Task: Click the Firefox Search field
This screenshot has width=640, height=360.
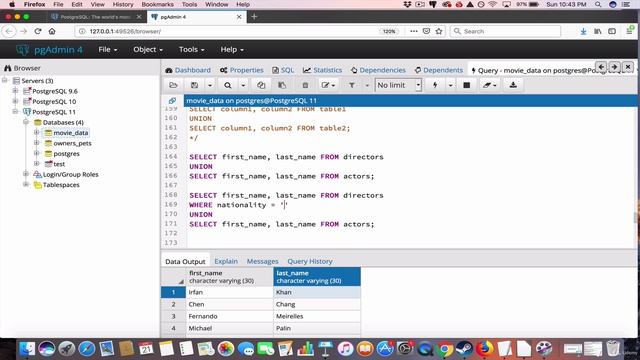Action: point(505,31)
